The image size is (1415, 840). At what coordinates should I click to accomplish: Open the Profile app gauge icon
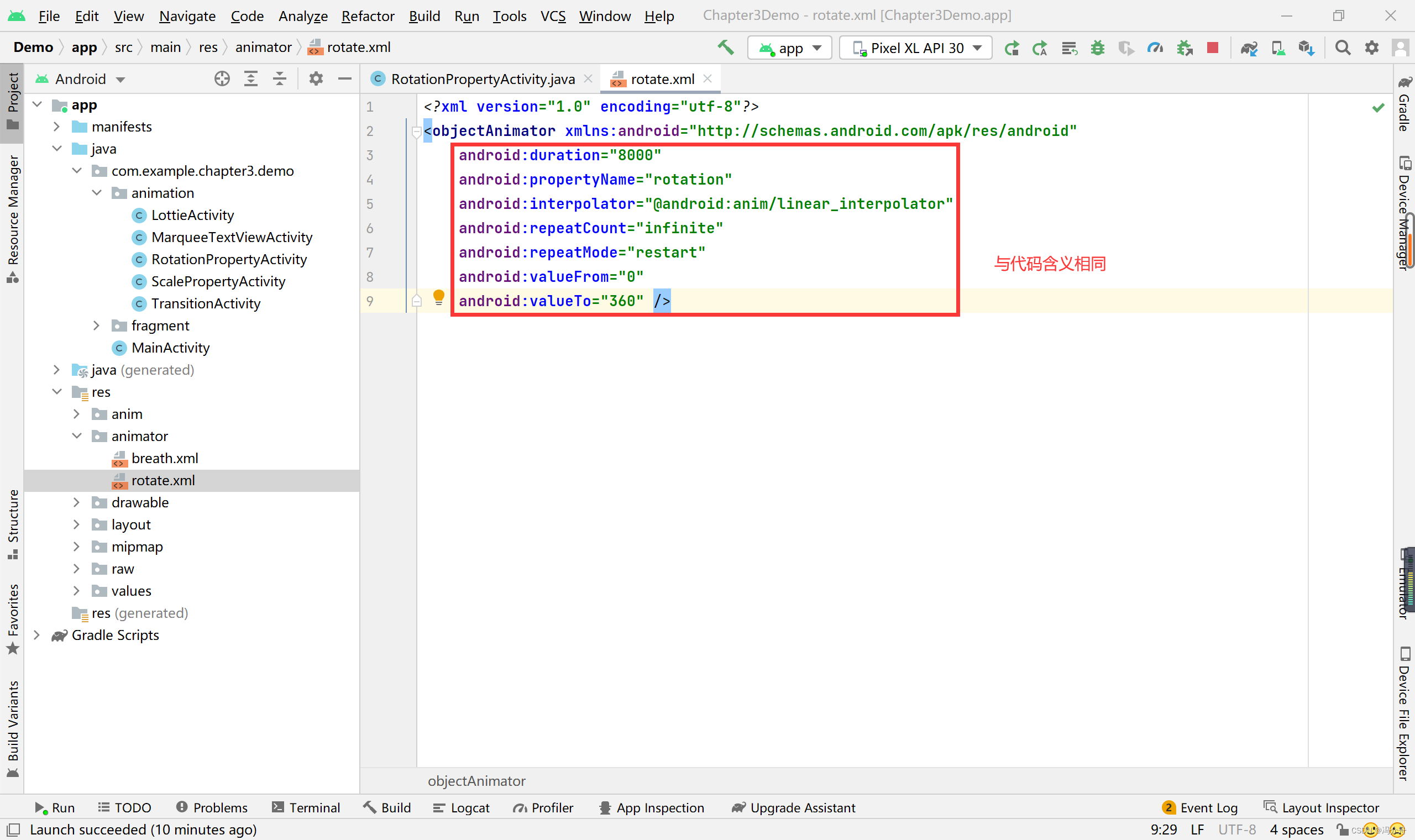[x=1155, y=48]
